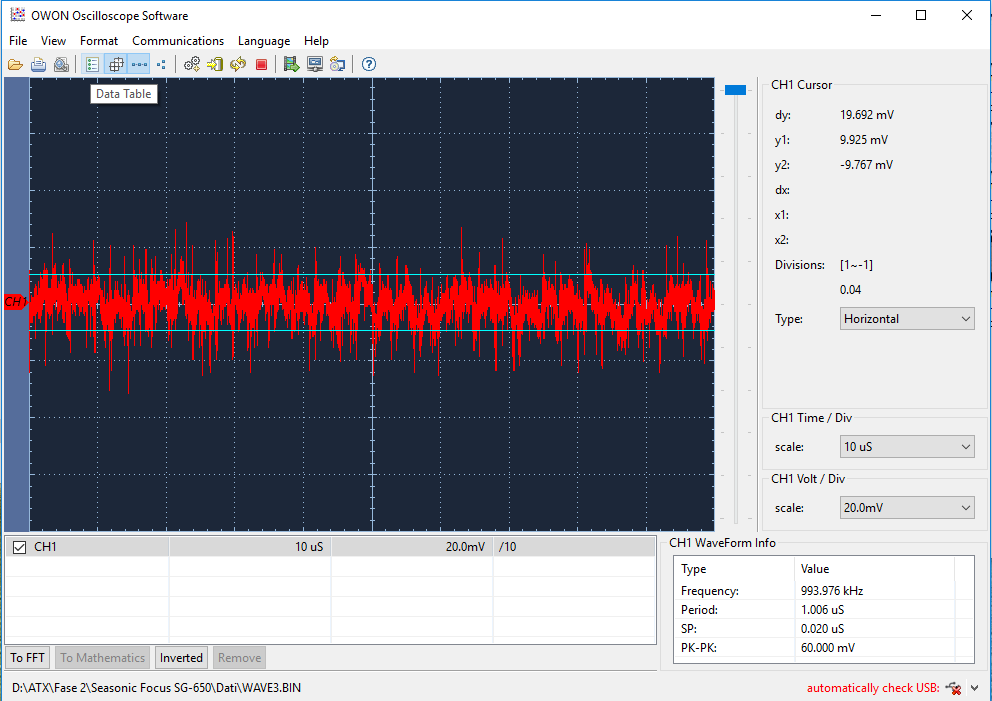Click the 10 uS cell in CH1 row
Image resolution: width=992 pixels, height=701 pixels.
(250, 547)
